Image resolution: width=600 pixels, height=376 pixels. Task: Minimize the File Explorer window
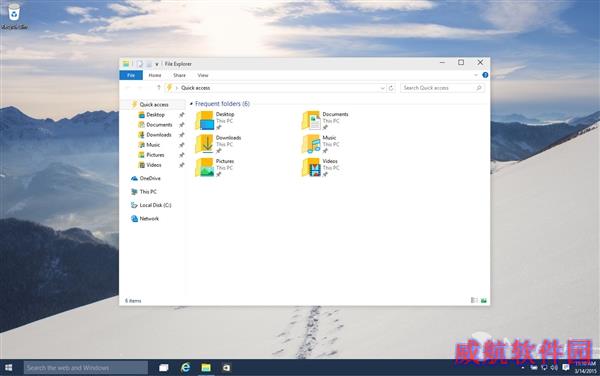[x=442, y=62]
